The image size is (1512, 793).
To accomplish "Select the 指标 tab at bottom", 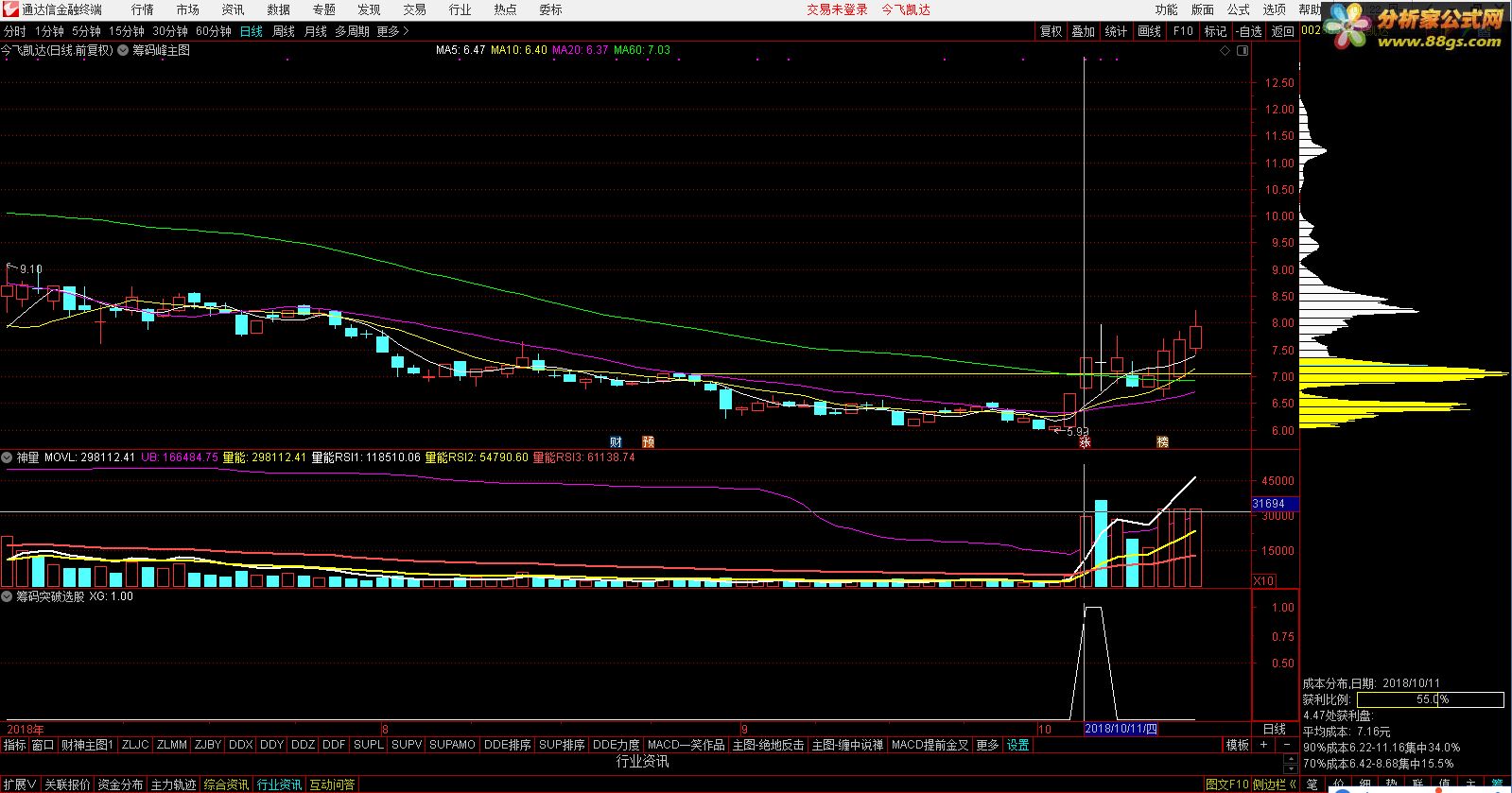I will click(14, 745).
